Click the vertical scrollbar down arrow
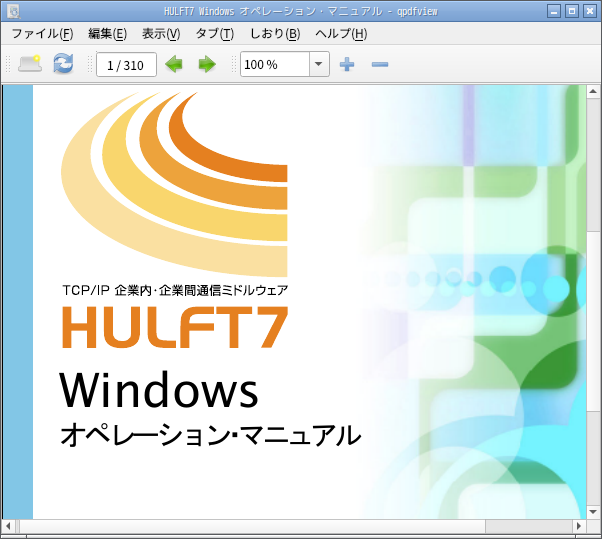 593,512
